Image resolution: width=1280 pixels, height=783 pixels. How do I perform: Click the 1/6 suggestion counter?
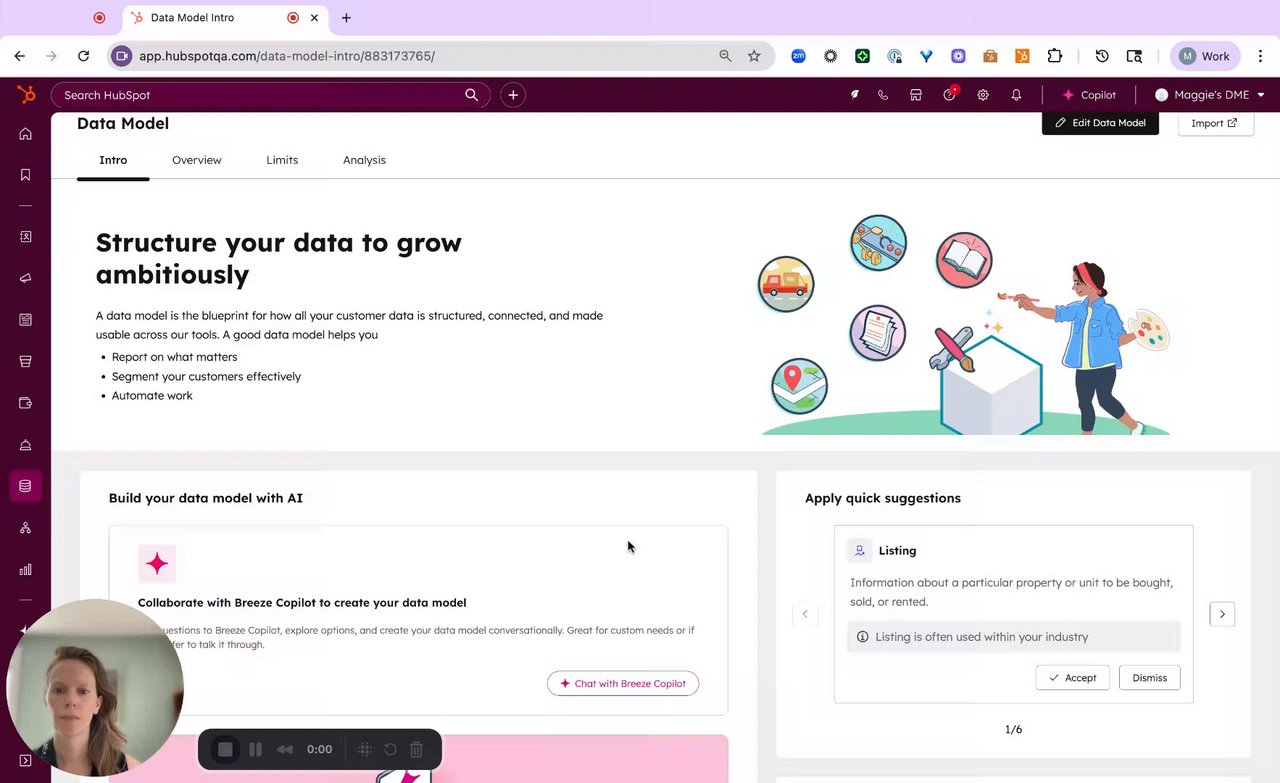1013,729
